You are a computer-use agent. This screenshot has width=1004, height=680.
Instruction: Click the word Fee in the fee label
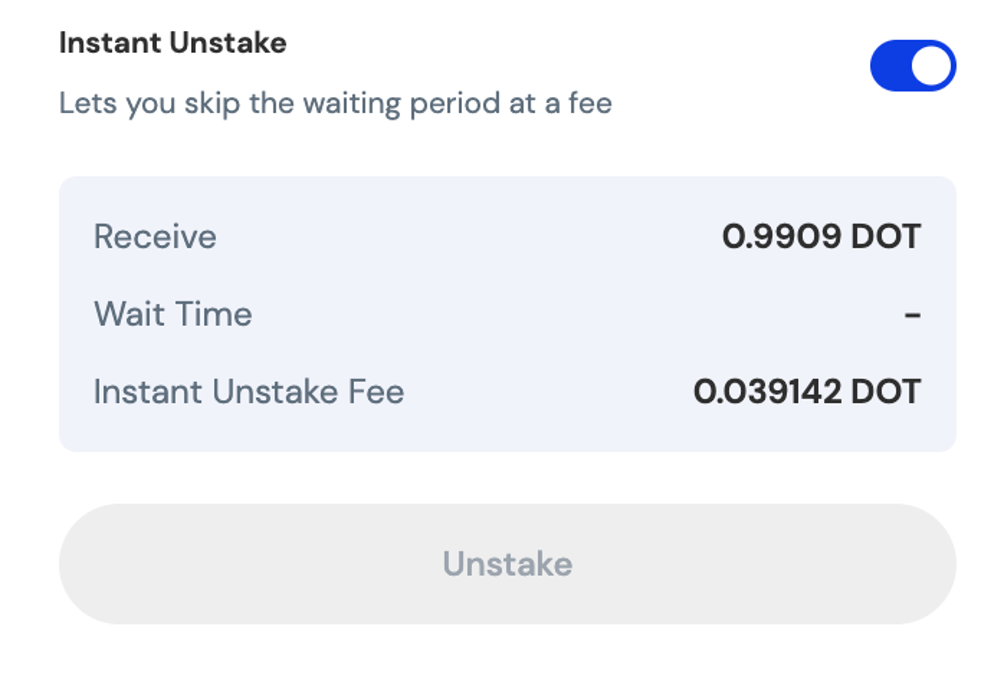(x=377, y=391)
